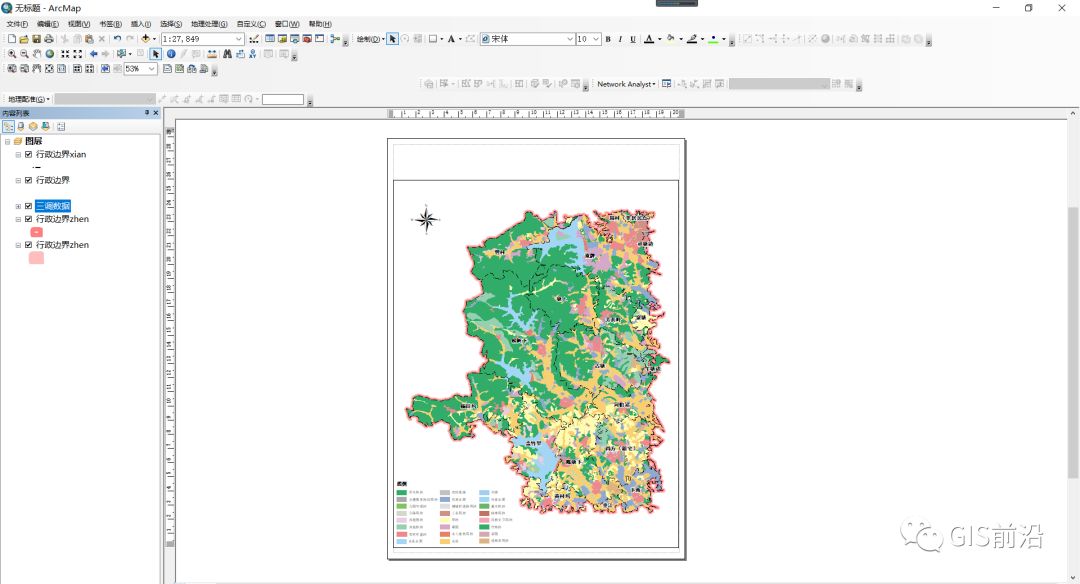Viewport: 1080px width, 584px height.
Task: Open the Go To XY tool
Action: pos(253,54)
